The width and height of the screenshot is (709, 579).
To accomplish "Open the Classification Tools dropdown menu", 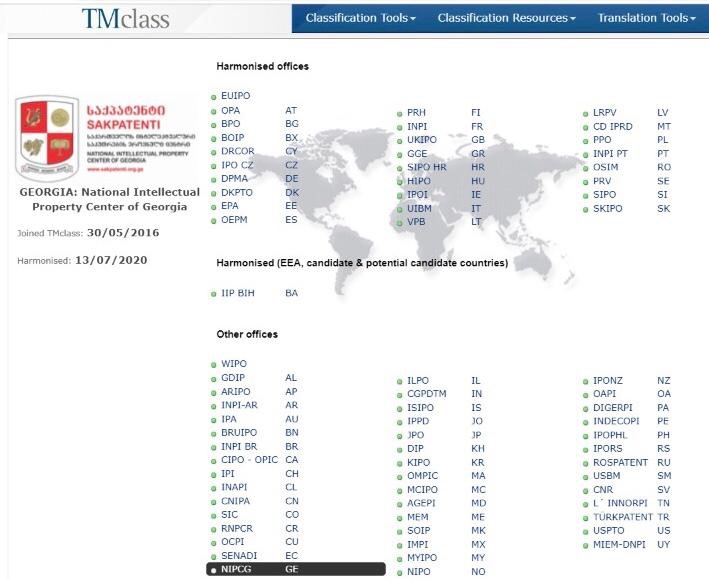I will coord(360,18).
